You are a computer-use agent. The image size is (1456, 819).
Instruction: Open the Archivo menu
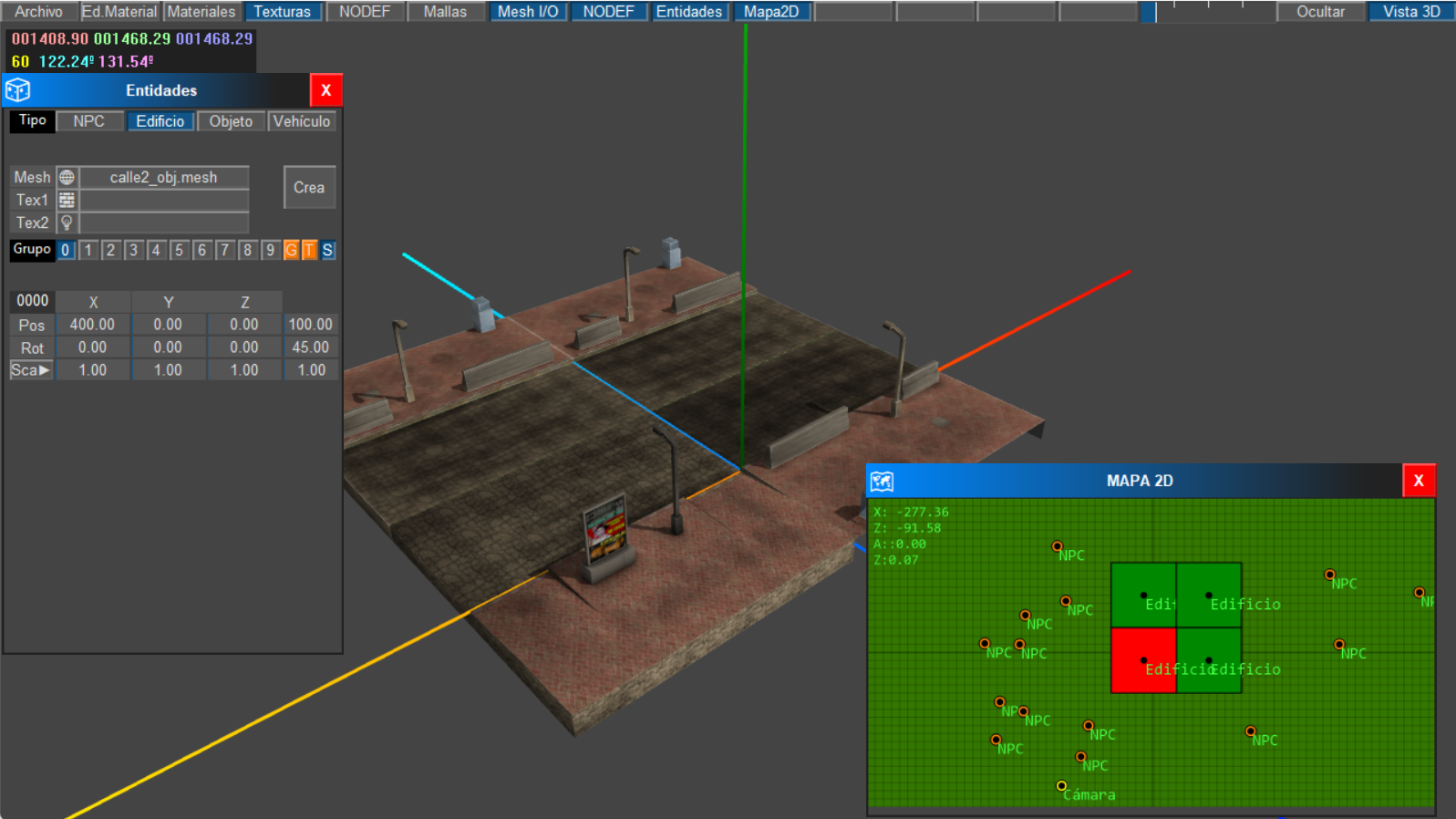click(38, 12)
